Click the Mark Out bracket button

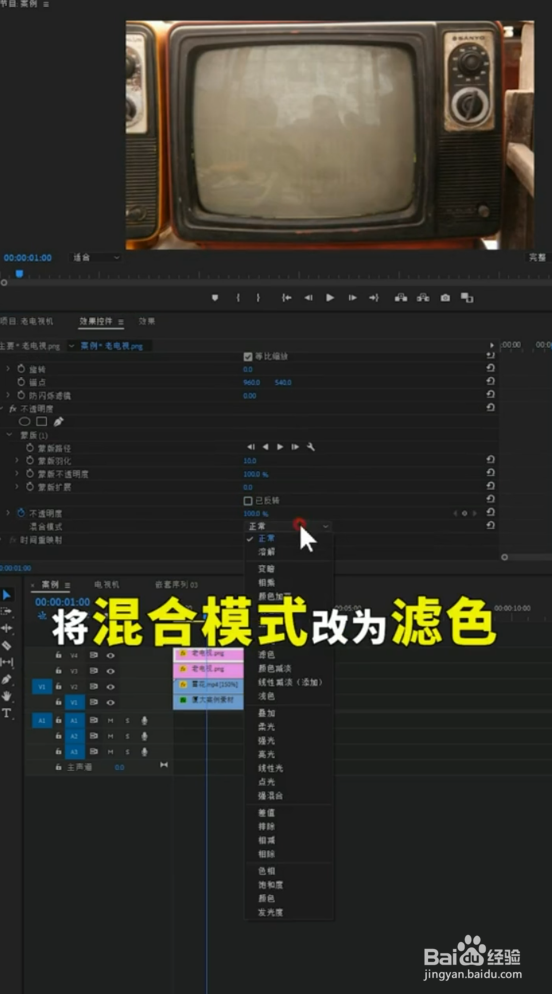click(x=258, y=297)
